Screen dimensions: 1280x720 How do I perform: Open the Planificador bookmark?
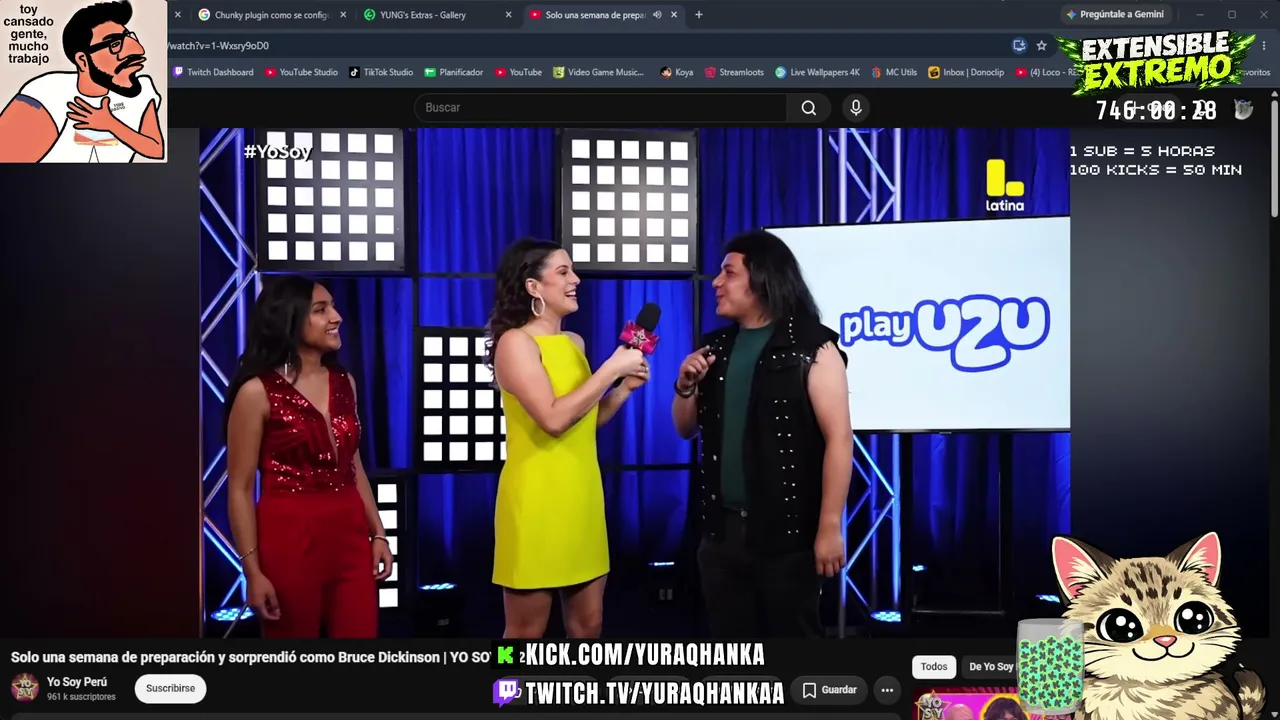click(x=454, y=72)
